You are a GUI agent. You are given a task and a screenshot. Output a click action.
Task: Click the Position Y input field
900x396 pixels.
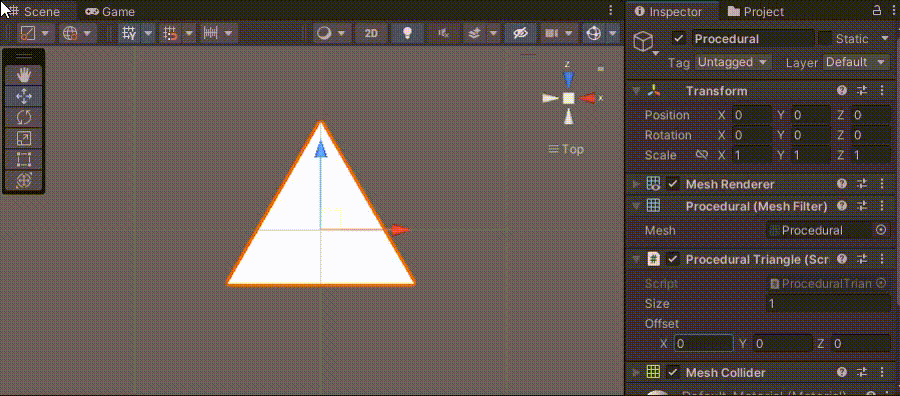point(811,115)
